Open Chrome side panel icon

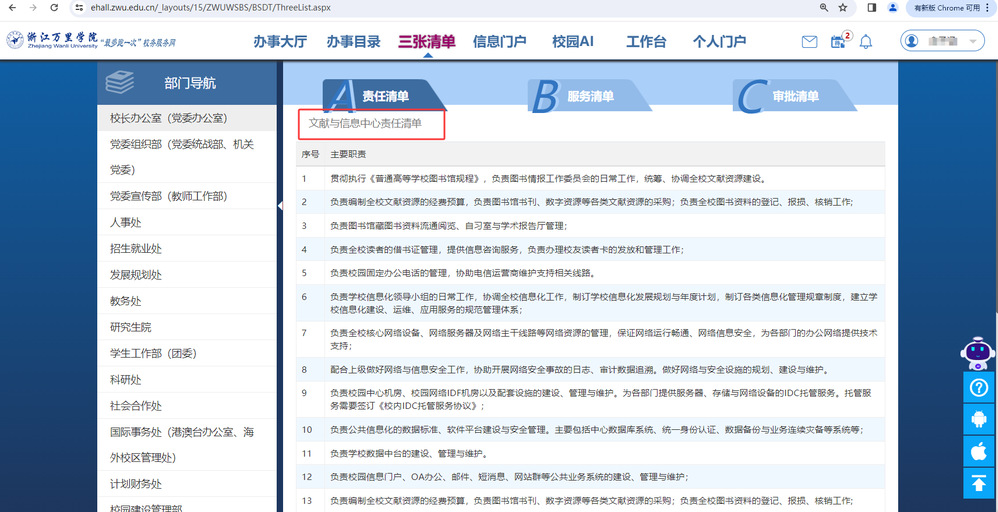point(872,7)
